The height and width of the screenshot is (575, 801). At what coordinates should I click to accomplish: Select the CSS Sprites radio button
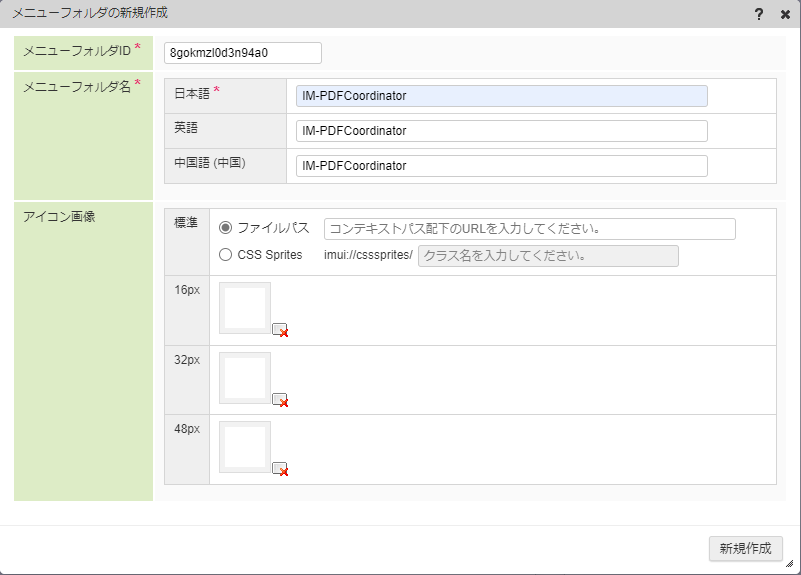(226, 255)
